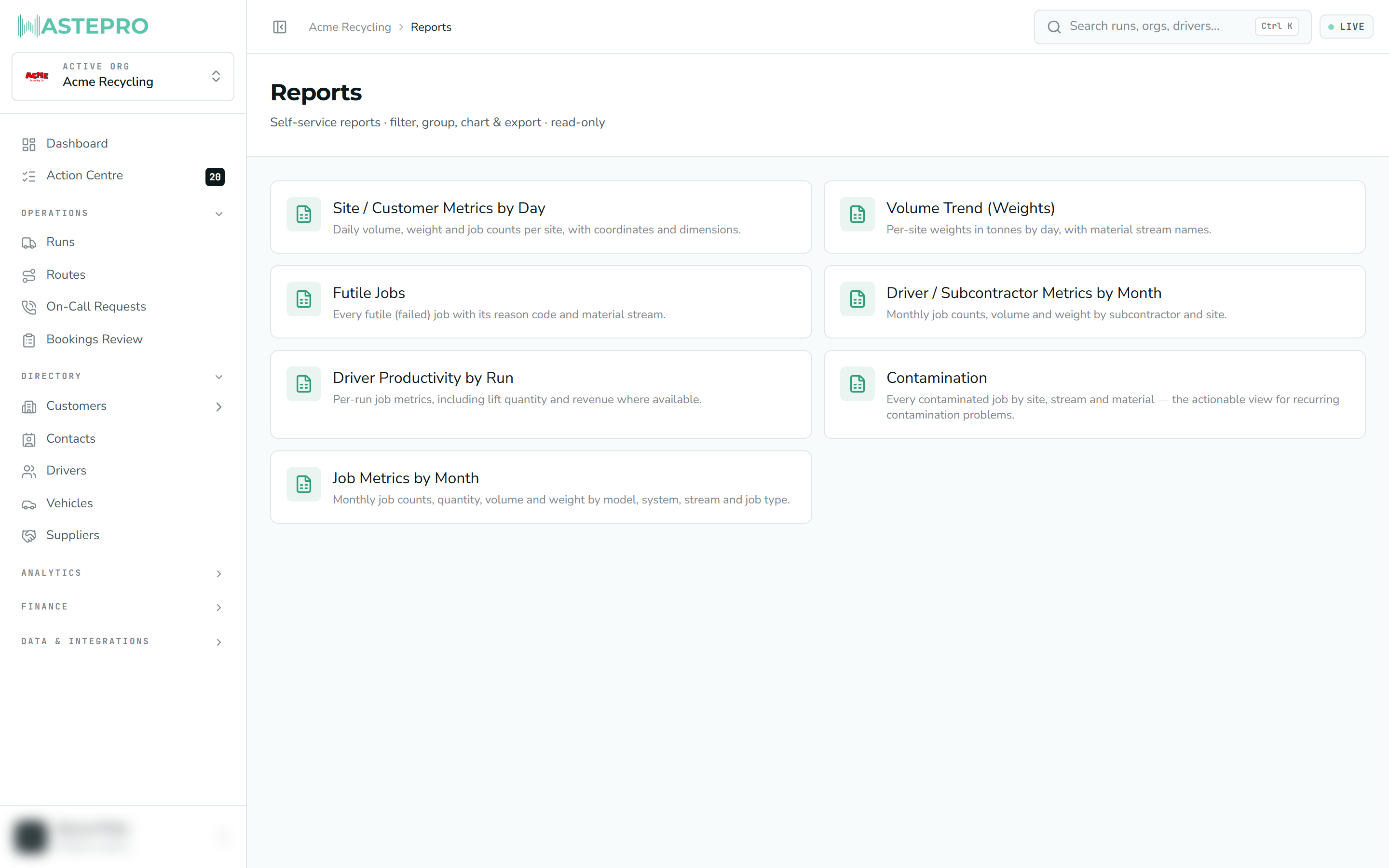Open Routes menu item
1389x868 pixels.
(x=123, y=275)
